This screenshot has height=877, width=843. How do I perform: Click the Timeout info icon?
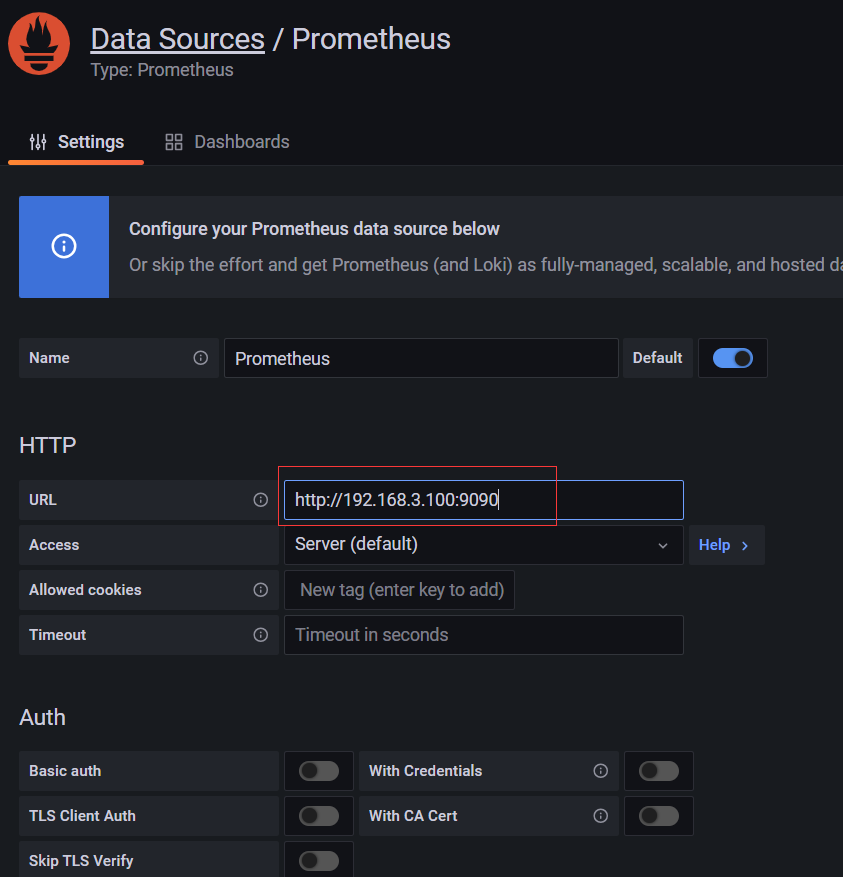(261, 635)
